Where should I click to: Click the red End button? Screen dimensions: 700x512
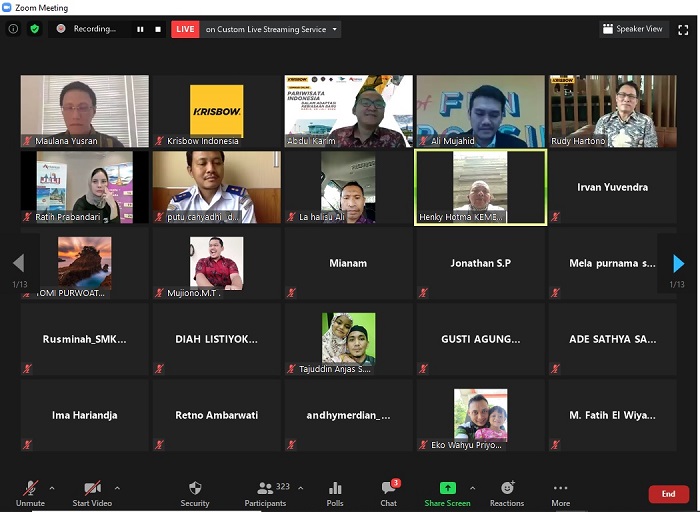[x=668, y=494]
